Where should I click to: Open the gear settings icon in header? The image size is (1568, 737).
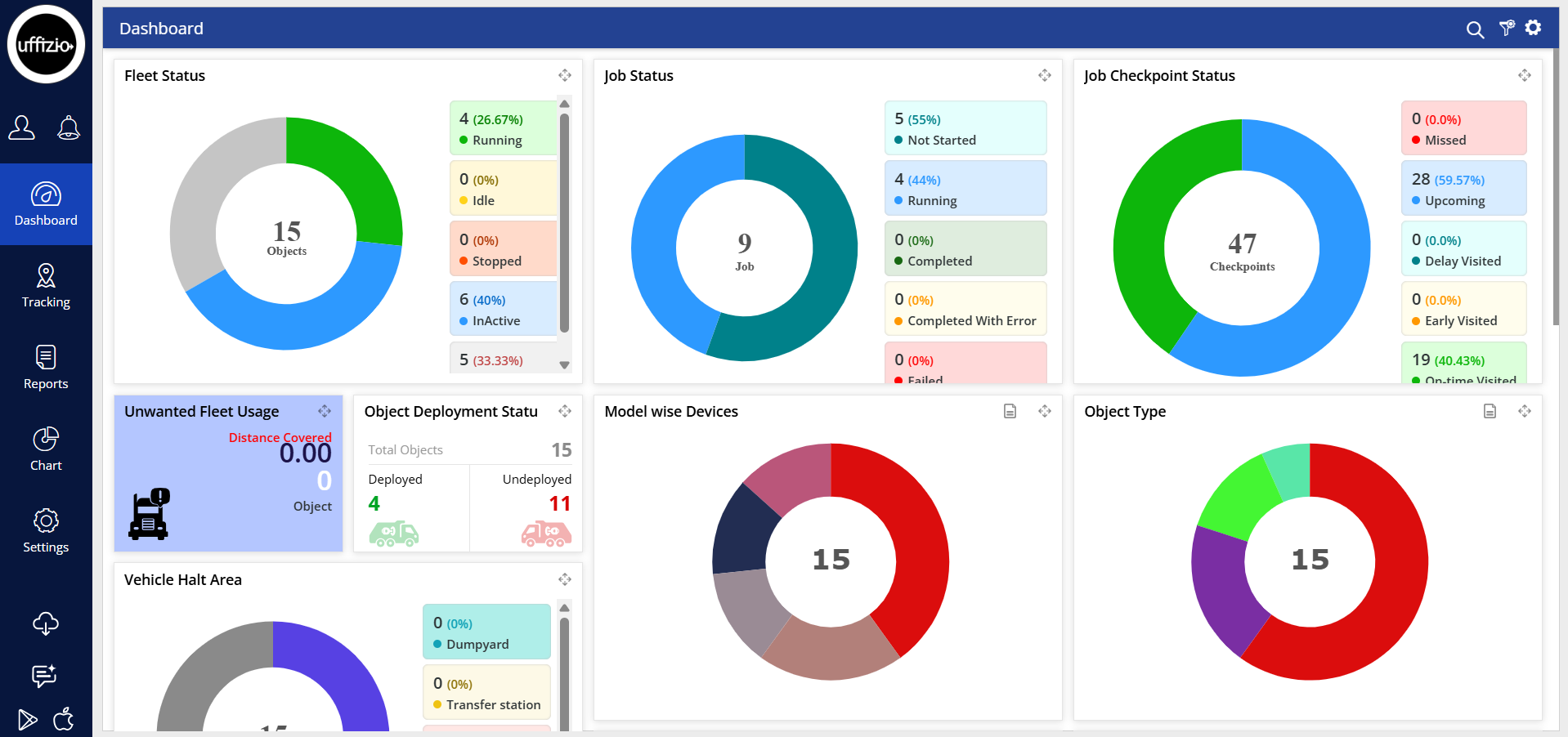click(x=1533, y=28)
